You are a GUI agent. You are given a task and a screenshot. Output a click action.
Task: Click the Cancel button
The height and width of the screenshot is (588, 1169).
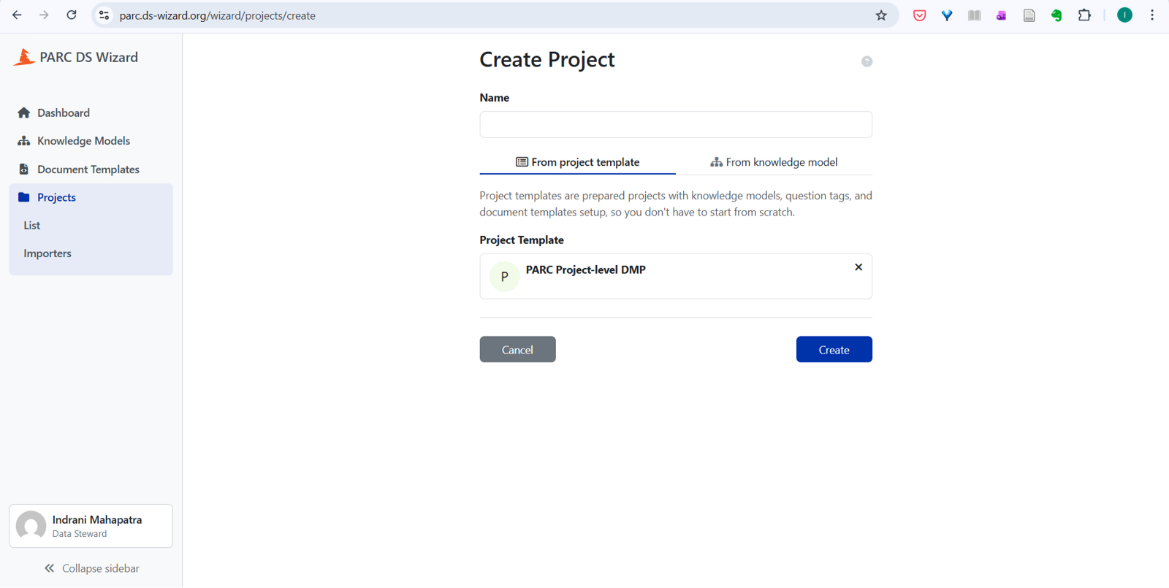pos(517,349)
